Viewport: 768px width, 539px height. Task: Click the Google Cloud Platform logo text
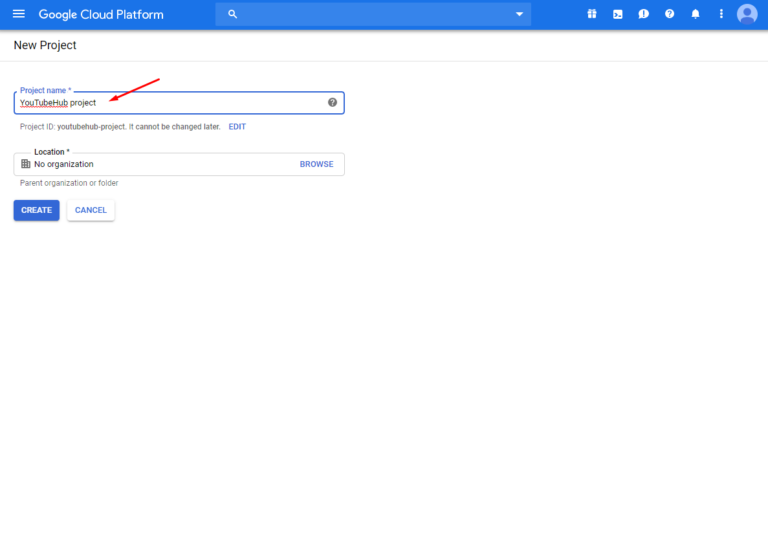tap(101, 15)
